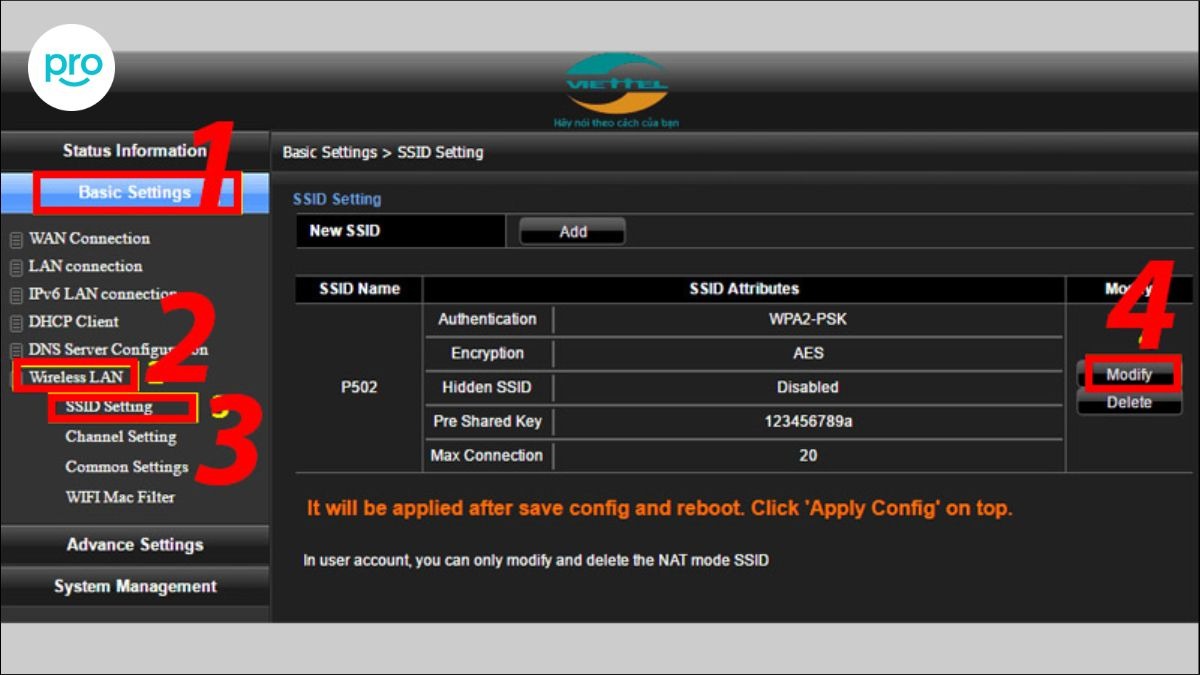Click the Max Connection label cell
Viewport: 1200px width, 675px height.
[x=487, y=456]
